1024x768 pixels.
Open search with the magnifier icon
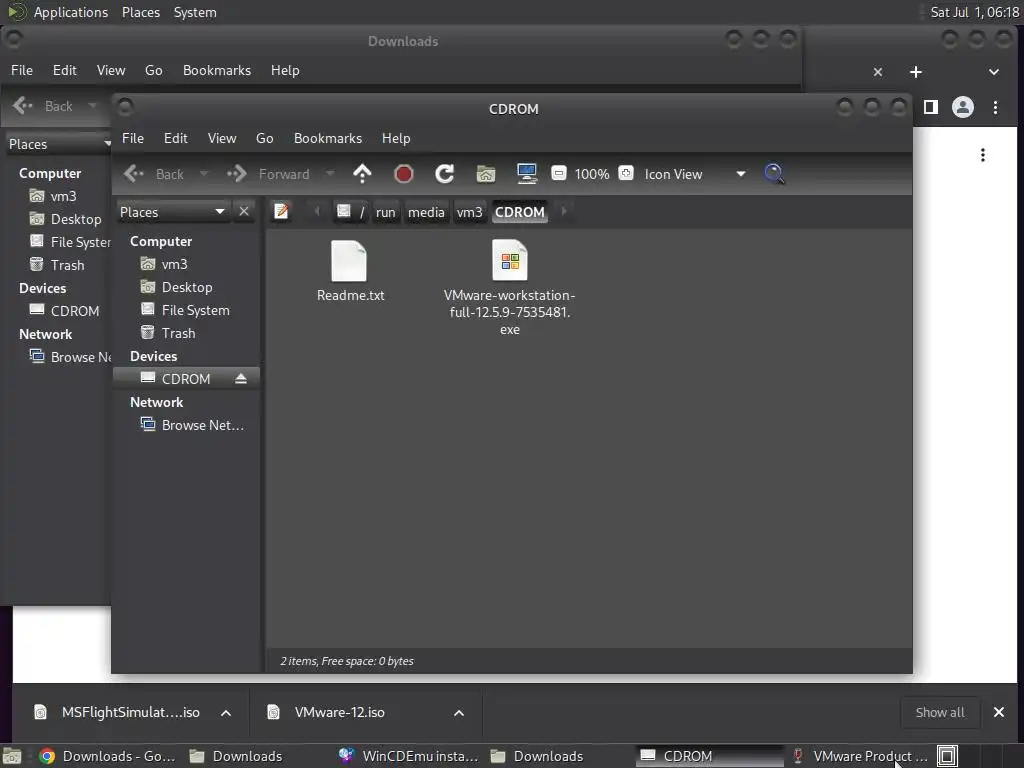[774, 174]
